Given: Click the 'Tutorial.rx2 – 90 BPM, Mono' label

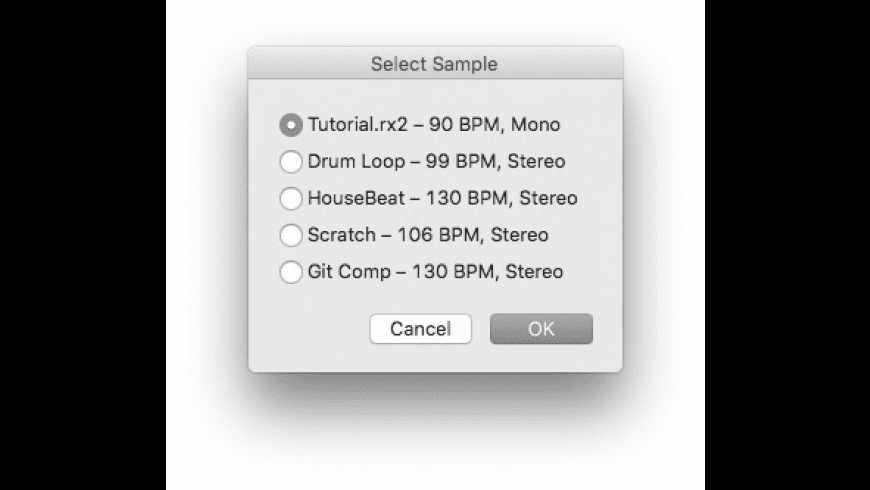Looking at the screenshot, I should [433, 125].
